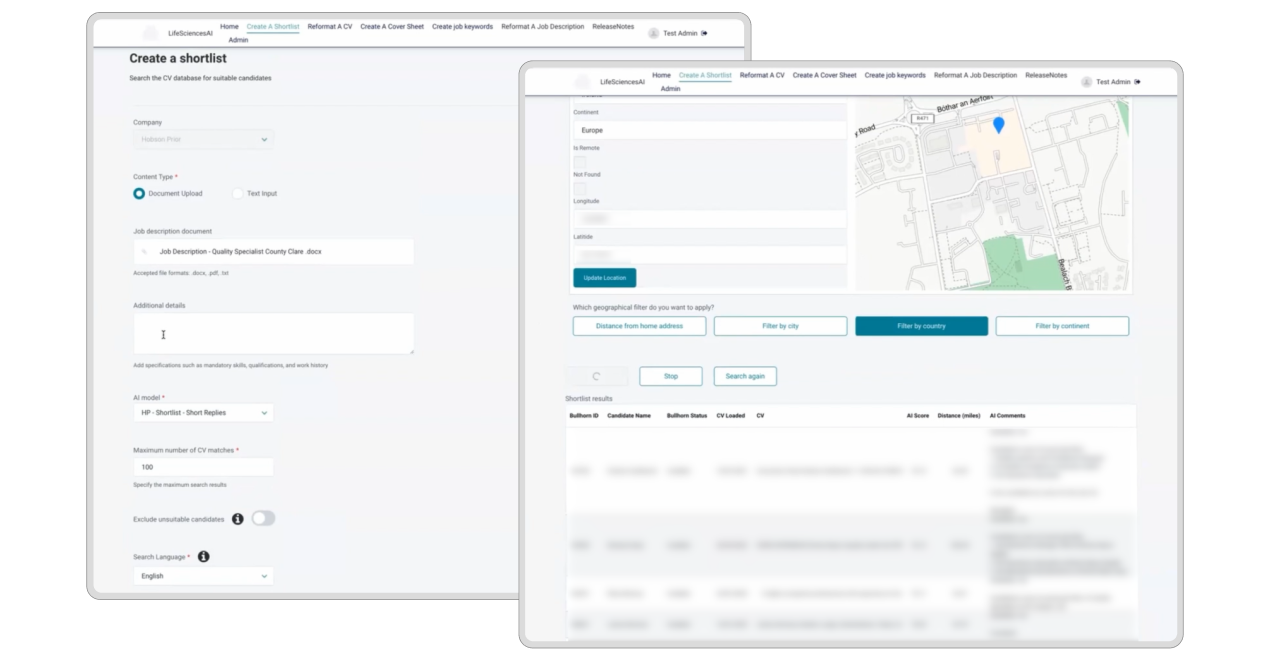This screenshot has height=656, width=1270.
Task: Open Admin in front window navbar
Action: tap(670, 88)
